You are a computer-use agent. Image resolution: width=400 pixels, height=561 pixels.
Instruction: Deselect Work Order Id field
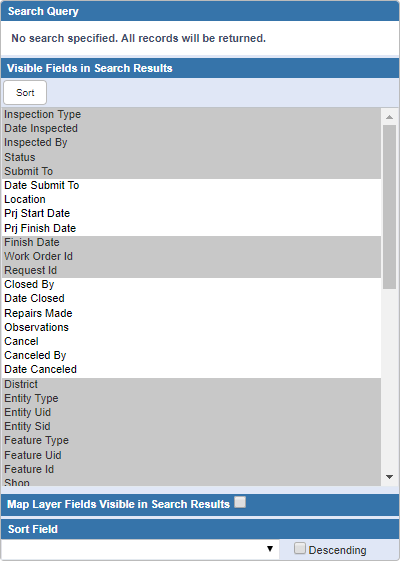[191, 257]
